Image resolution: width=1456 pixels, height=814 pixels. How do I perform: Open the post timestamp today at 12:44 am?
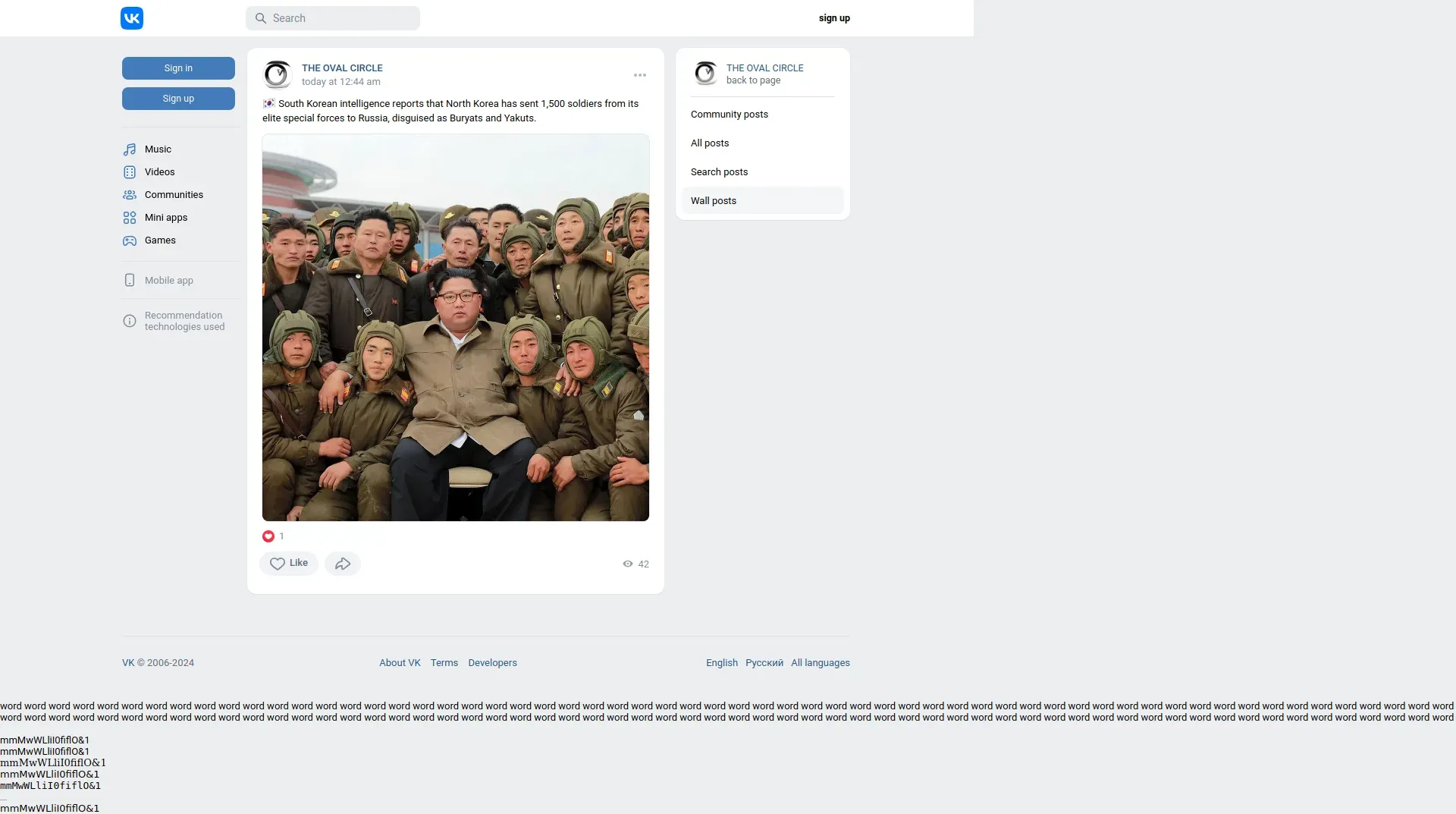point(341,82)
